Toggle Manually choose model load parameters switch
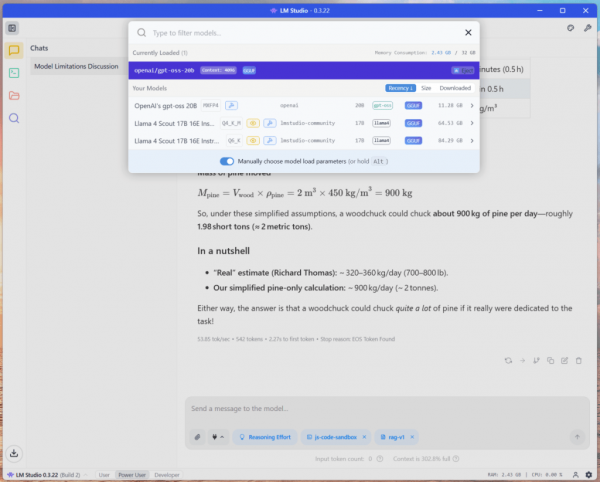The height and width of the screenshot is (482, 600). 227,161
